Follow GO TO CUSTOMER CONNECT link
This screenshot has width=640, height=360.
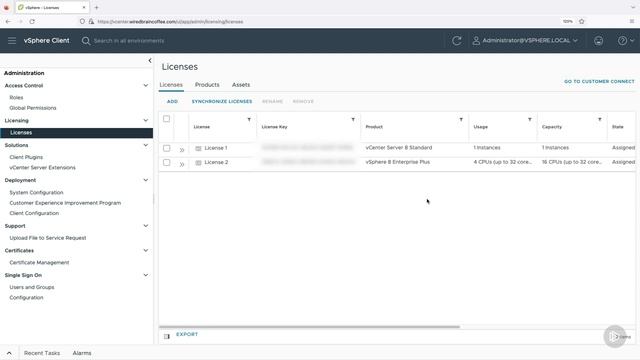(599, 82)
